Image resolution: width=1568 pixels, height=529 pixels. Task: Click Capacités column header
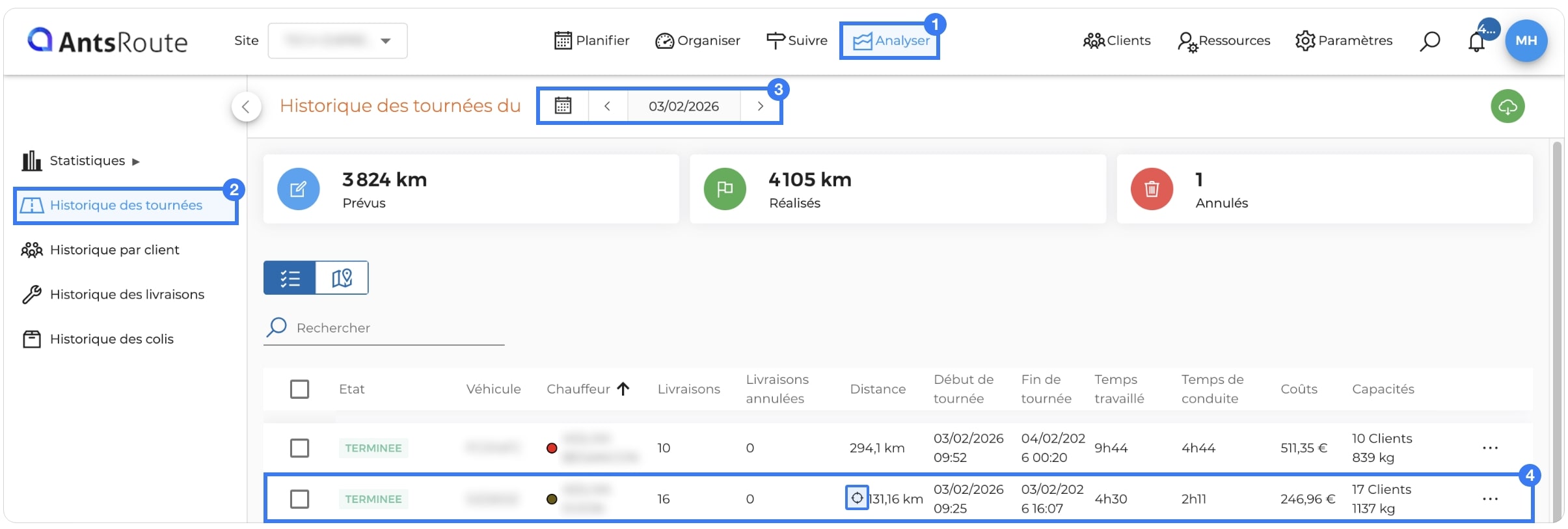[1383, 389]
